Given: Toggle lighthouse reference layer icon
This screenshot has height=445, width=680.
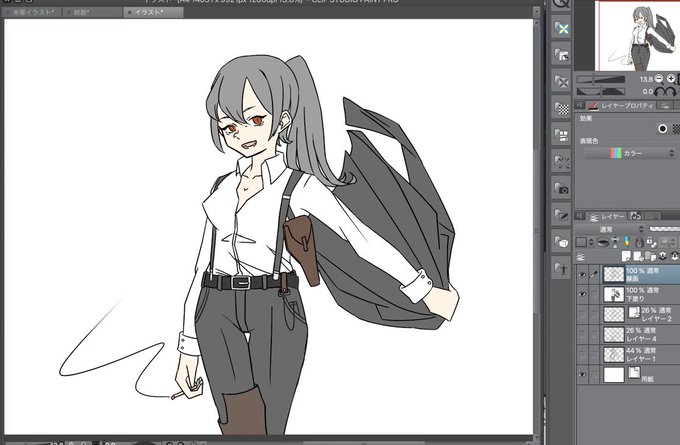Looking at the screenshot, I should (x=615, y=242).
